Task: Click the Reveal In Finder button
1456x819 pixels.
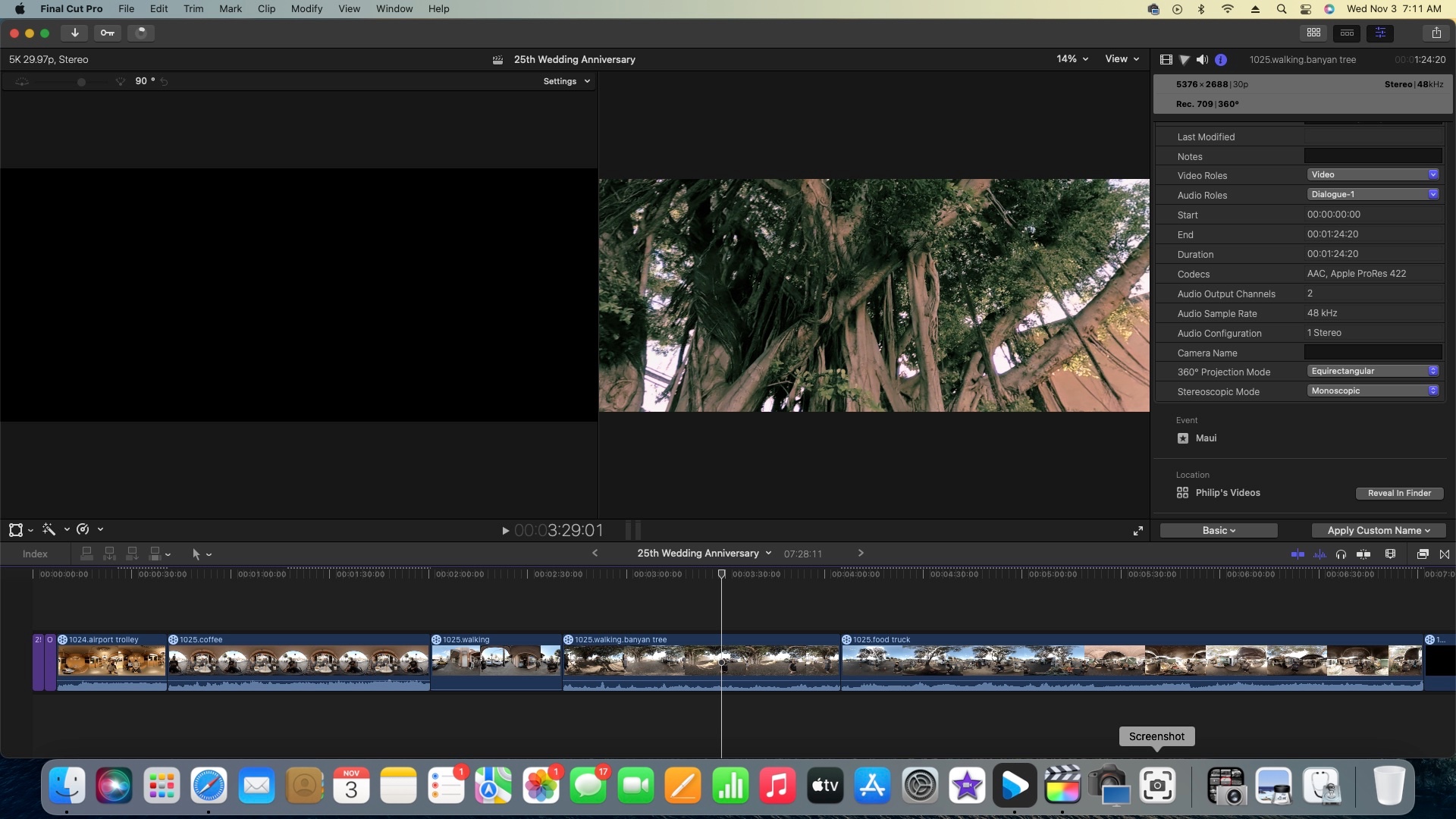Action: click(1399, 493)
